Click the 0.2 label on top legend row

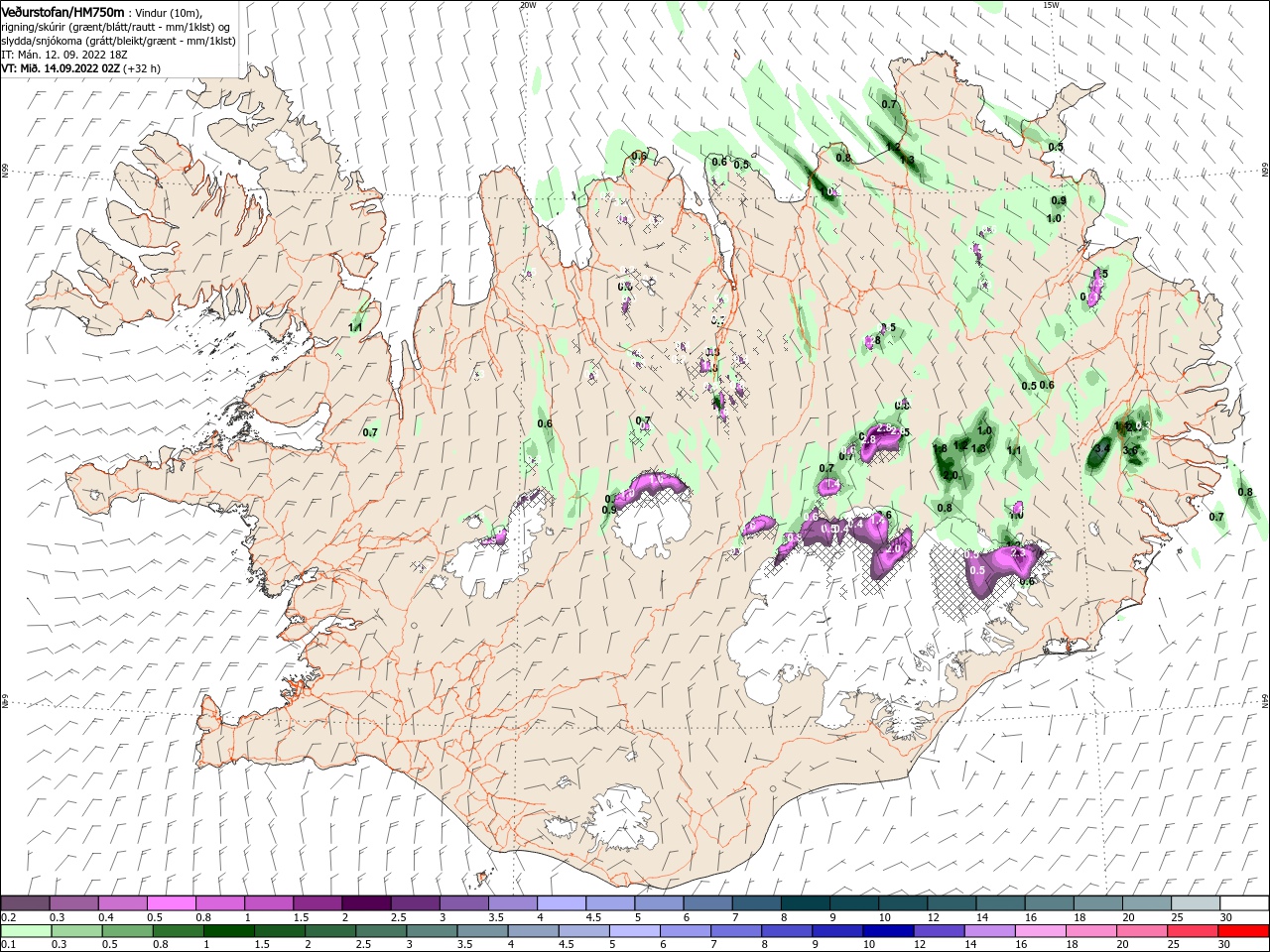coord(8,917)
